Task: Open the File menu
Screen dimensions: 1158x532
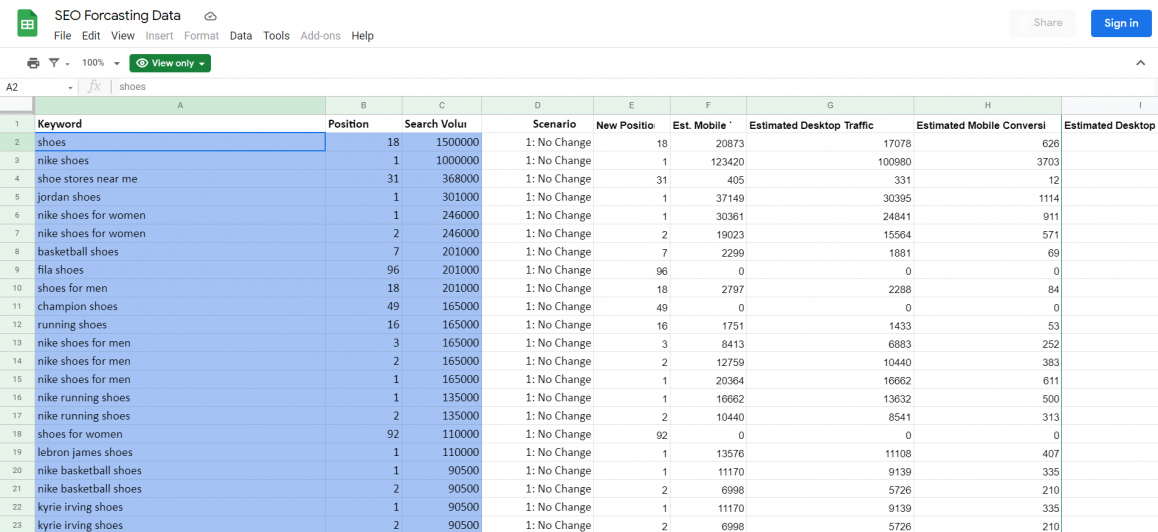Action: (63, 35)
